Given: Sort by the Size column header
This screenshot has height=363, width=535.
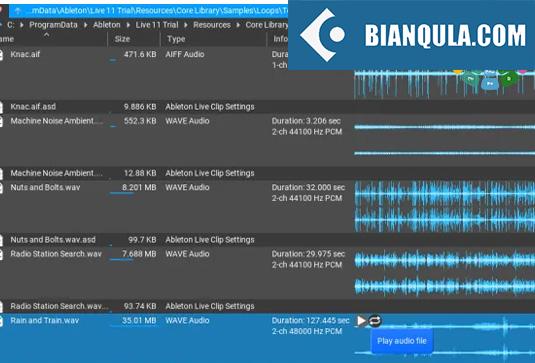Looking at the screenshot, I should point(122,39).
